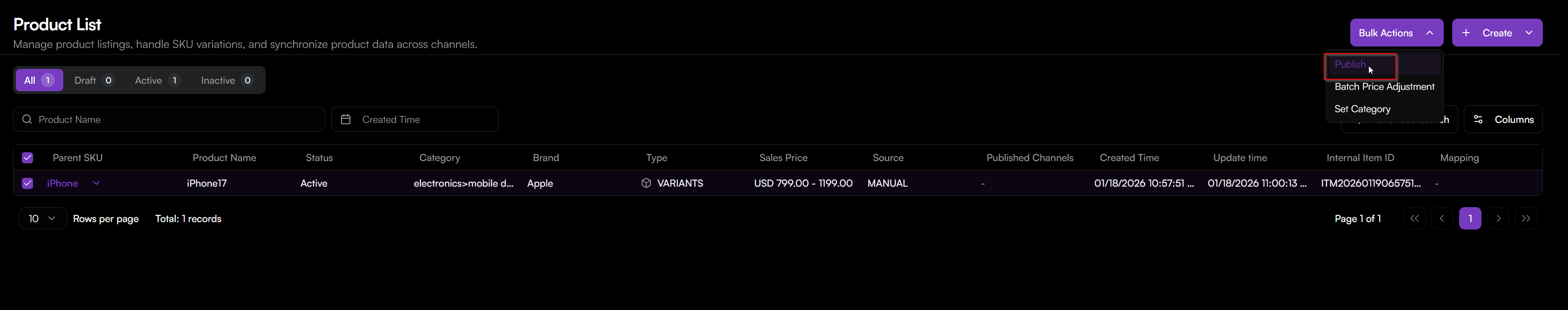Uncheck the iPhone row checkbox
The height and width of the screenshot is (310, 1568).
(x=27, y=183)
